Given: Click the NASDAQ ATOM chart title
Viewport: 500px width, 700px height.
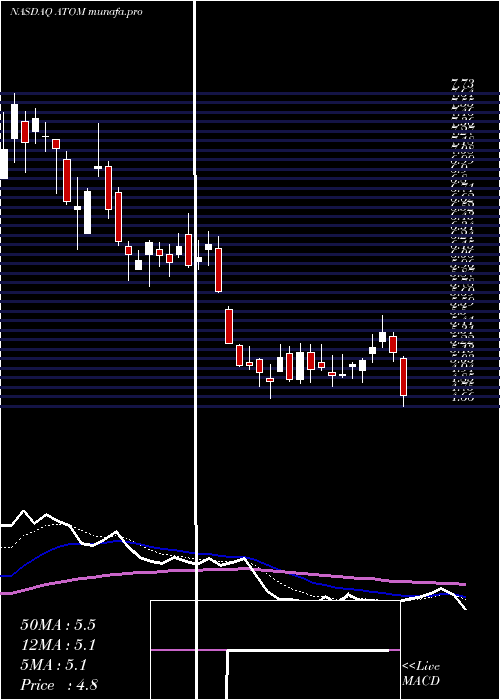Looking at the screenshot, I should pos(76,12).
